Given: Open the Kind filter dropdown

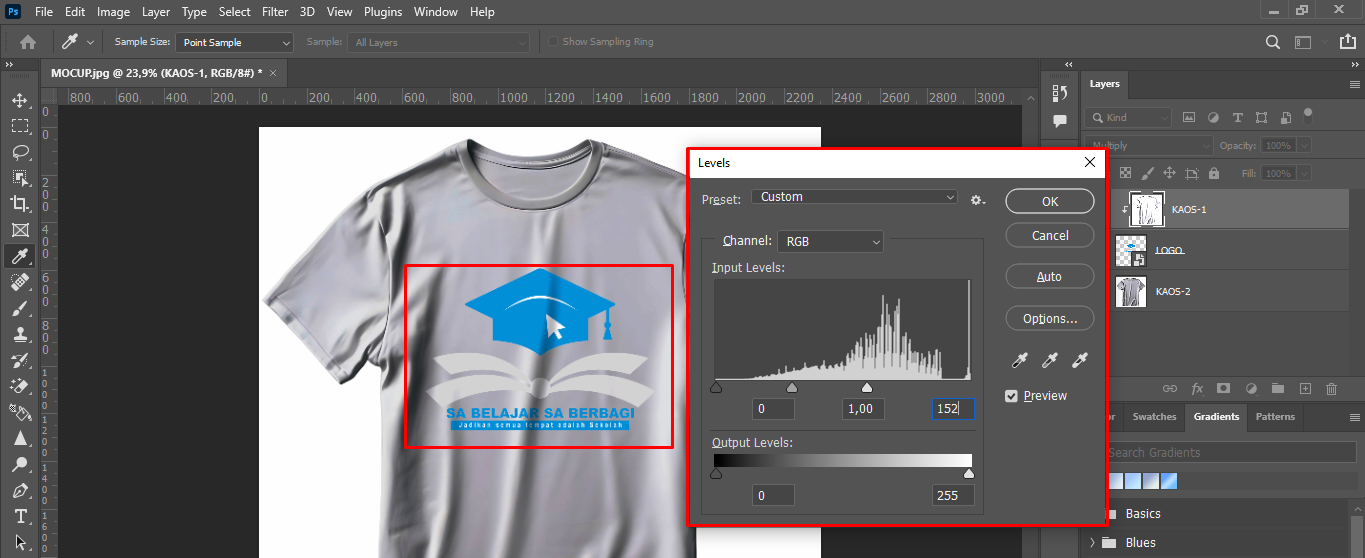Looking at the screenshot, I should click(x=1127, y=117).
